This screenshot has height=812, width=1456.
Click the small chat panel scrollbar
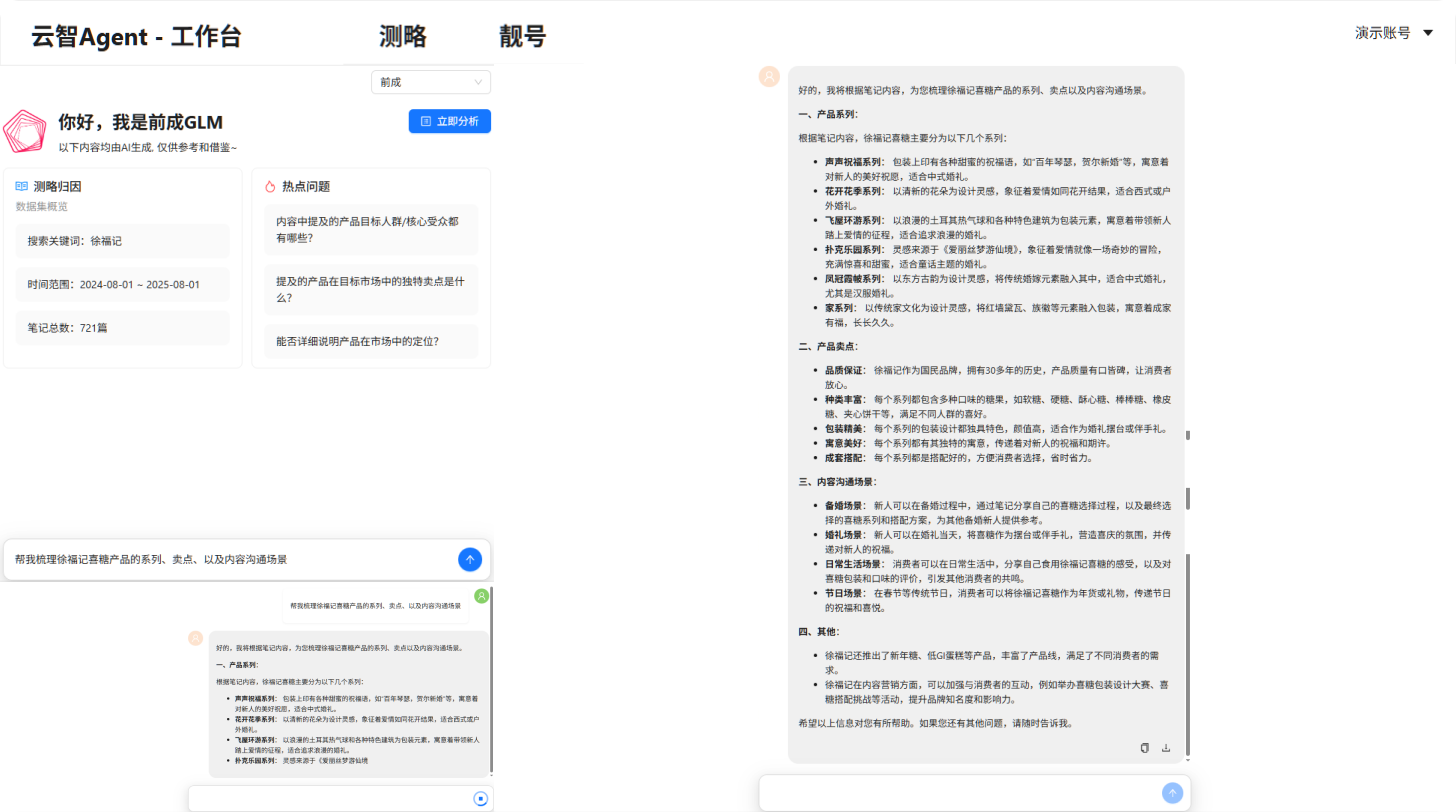(x=491, y=680)
